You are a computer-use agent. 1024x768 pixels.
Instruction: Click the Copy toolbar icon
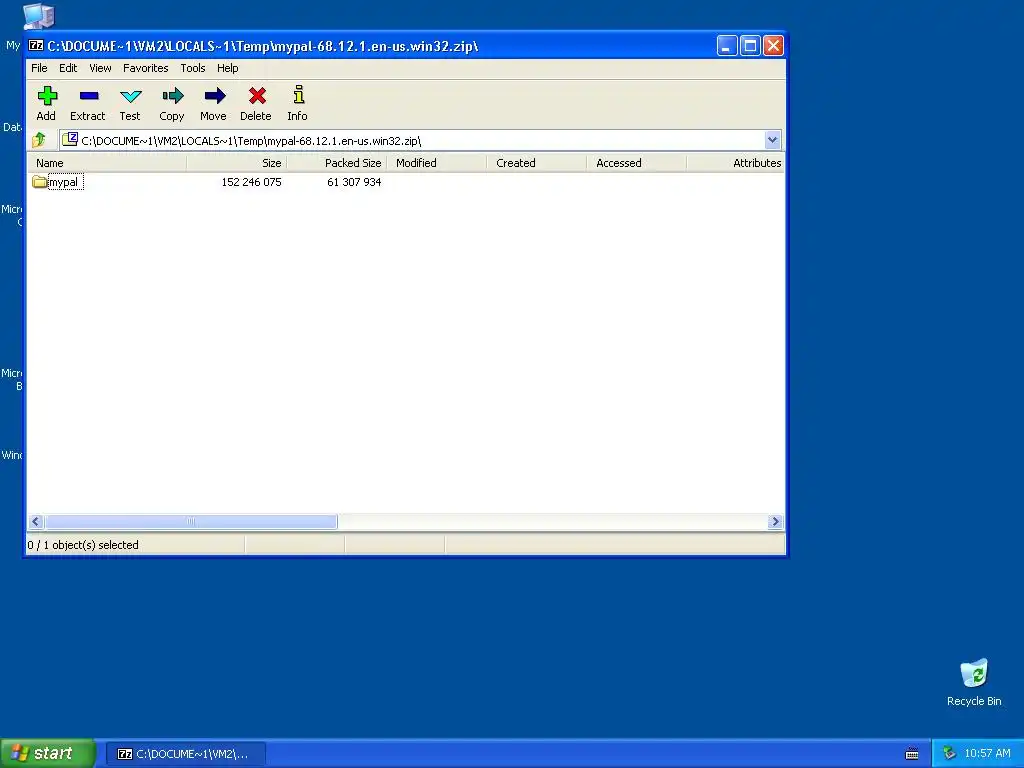pyautogui.click(x=172, y=96)
